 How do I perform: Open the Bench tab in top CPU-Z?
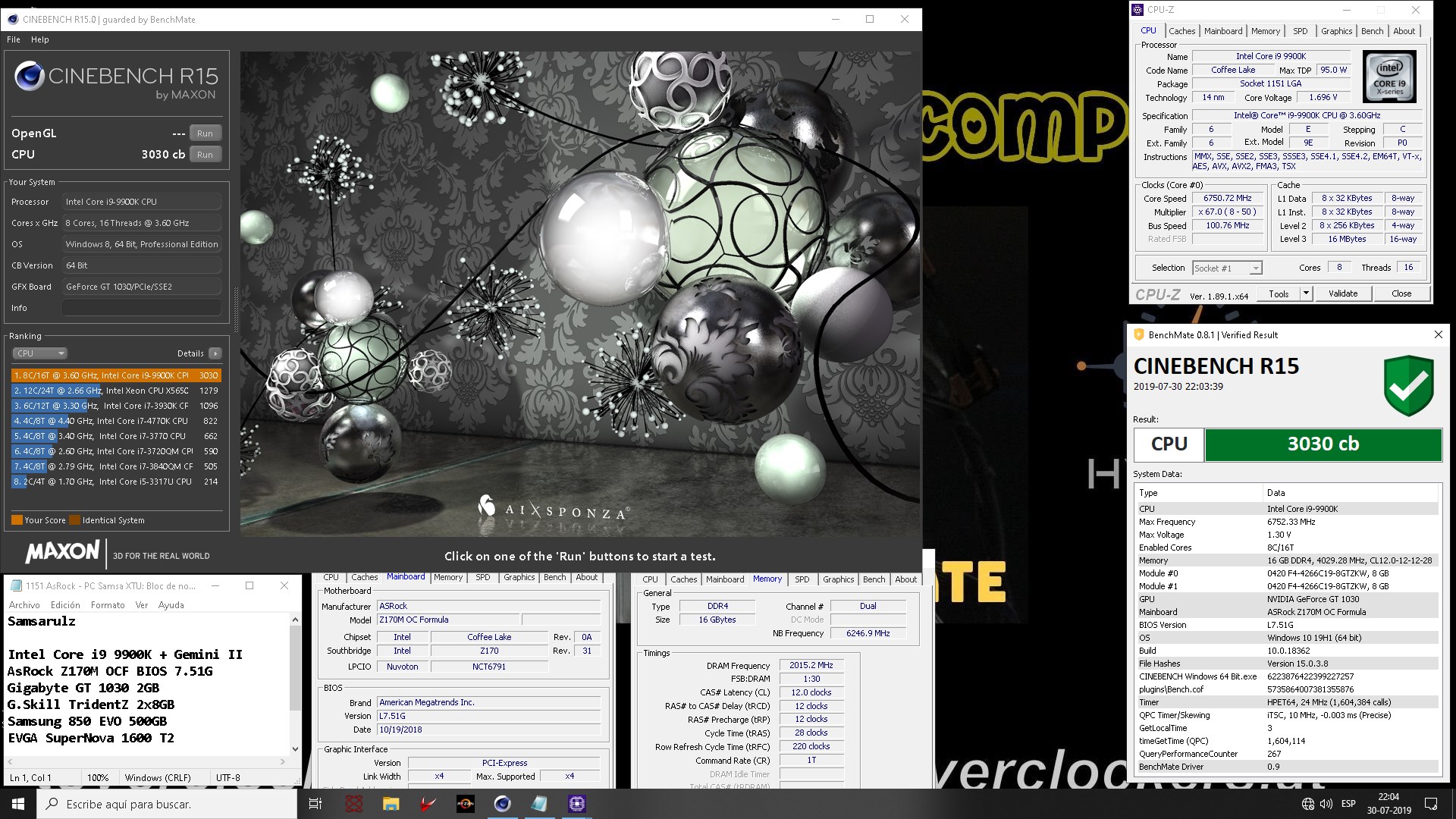pyautogui.click(x=1372, y=31)
